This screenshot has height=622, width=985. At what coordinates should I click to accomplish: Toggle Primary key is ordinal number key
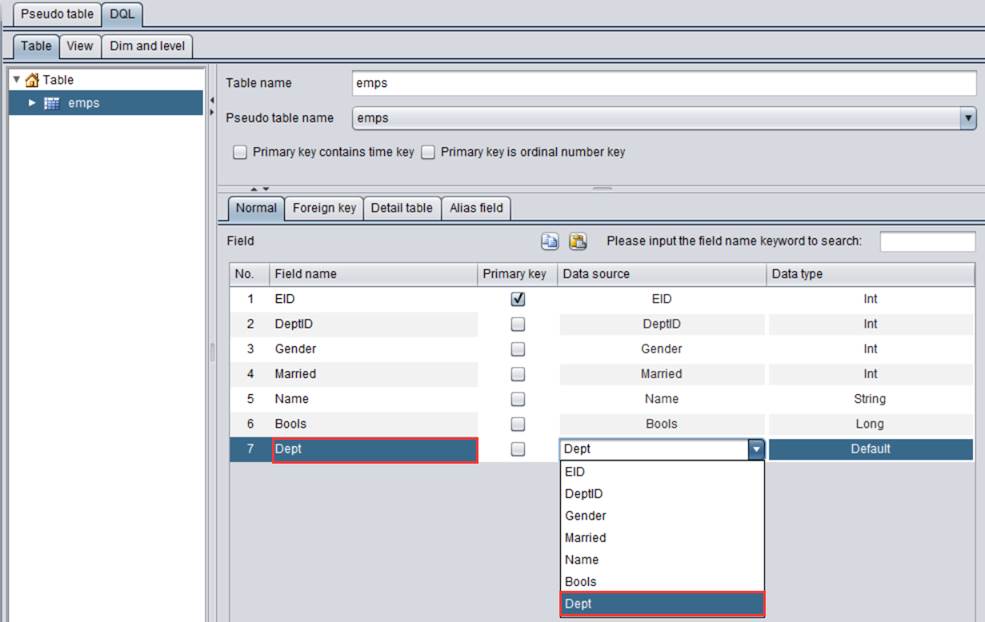[428, 153]
